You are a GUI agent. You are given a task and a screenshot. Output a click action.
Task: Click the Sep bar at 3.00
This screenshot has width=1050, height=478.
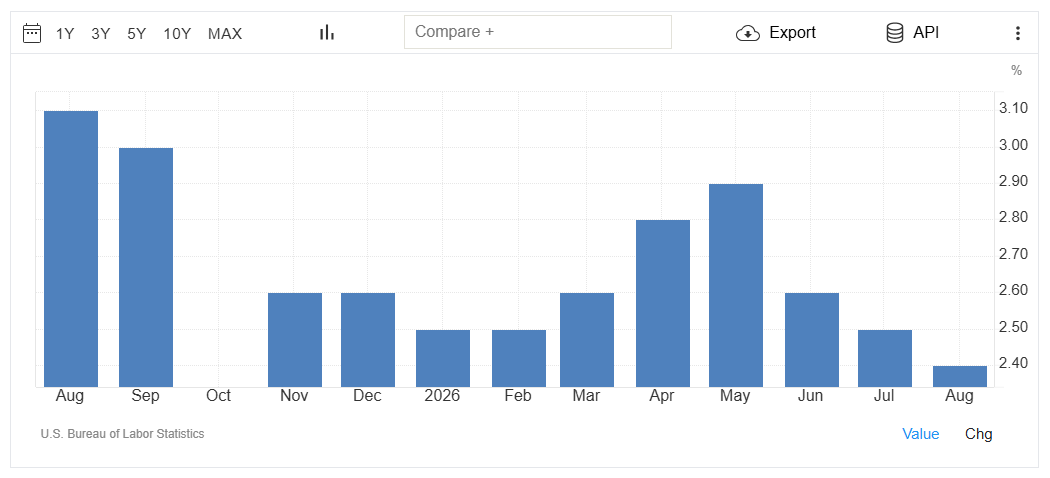click(146, 267)
